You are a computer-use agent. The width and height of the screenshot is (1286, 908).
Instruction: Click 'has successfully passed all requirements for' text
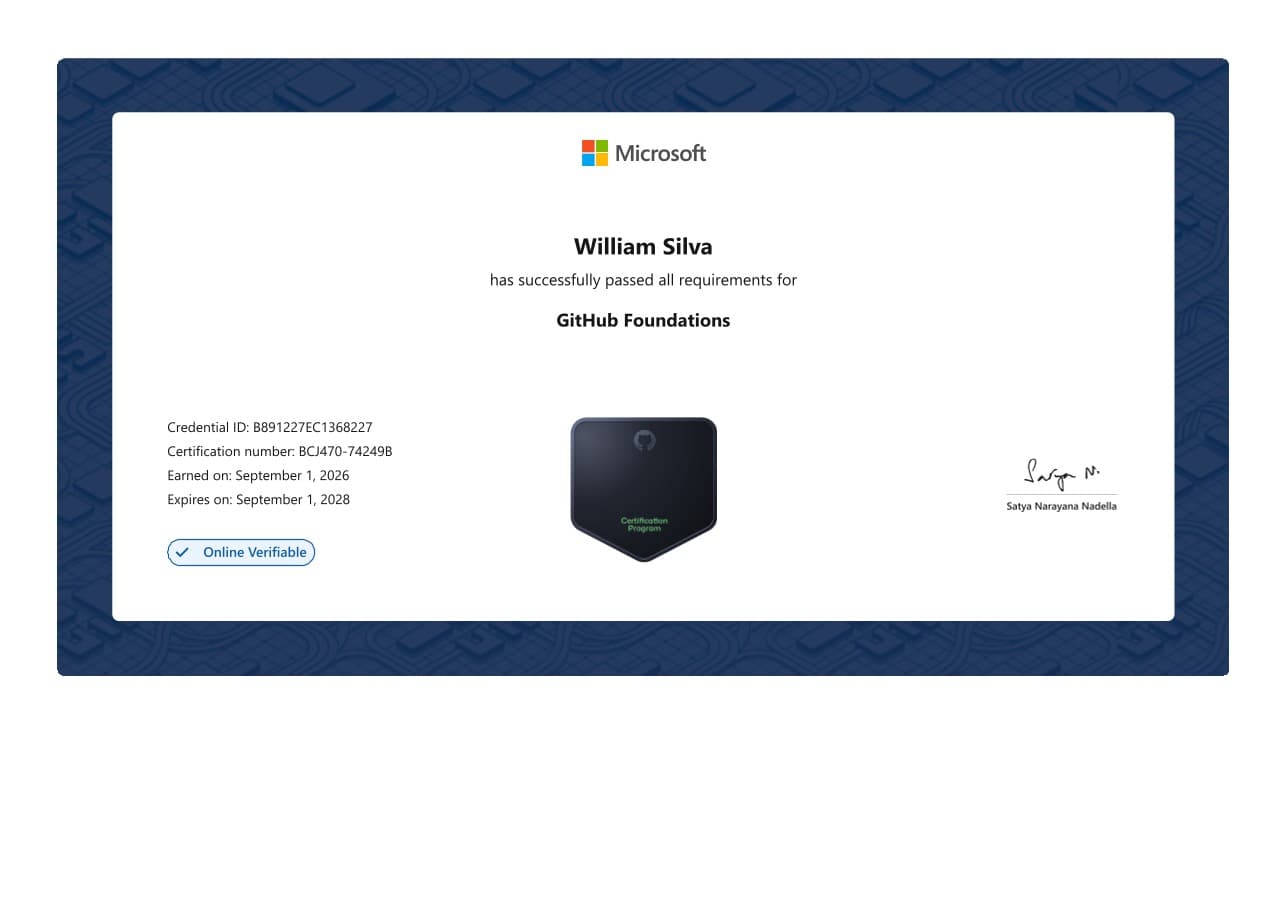tap(643, 280)
